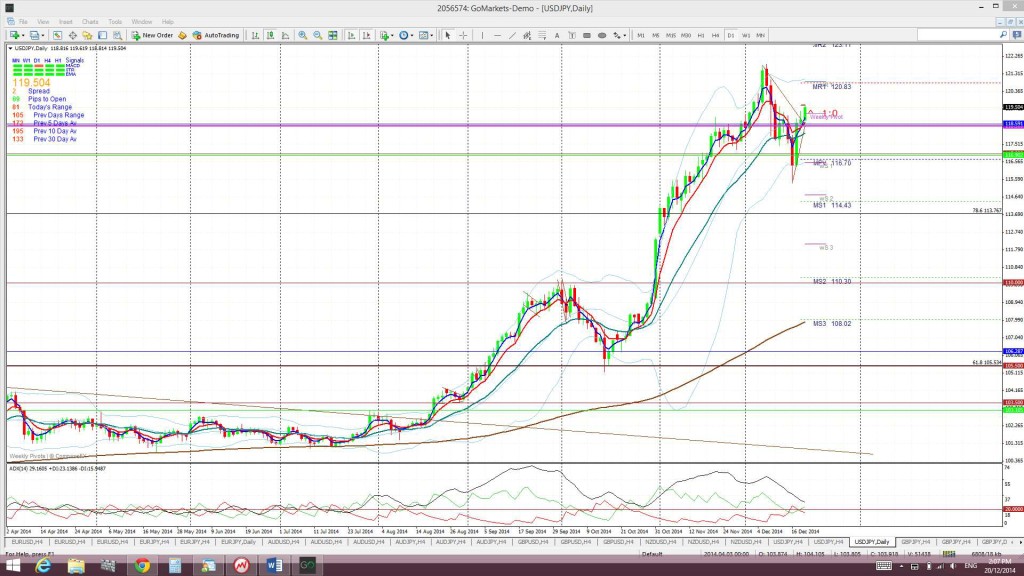
Task: Switch chart to line chart mode
Action: pyautogui.click(x=285, y=35)
